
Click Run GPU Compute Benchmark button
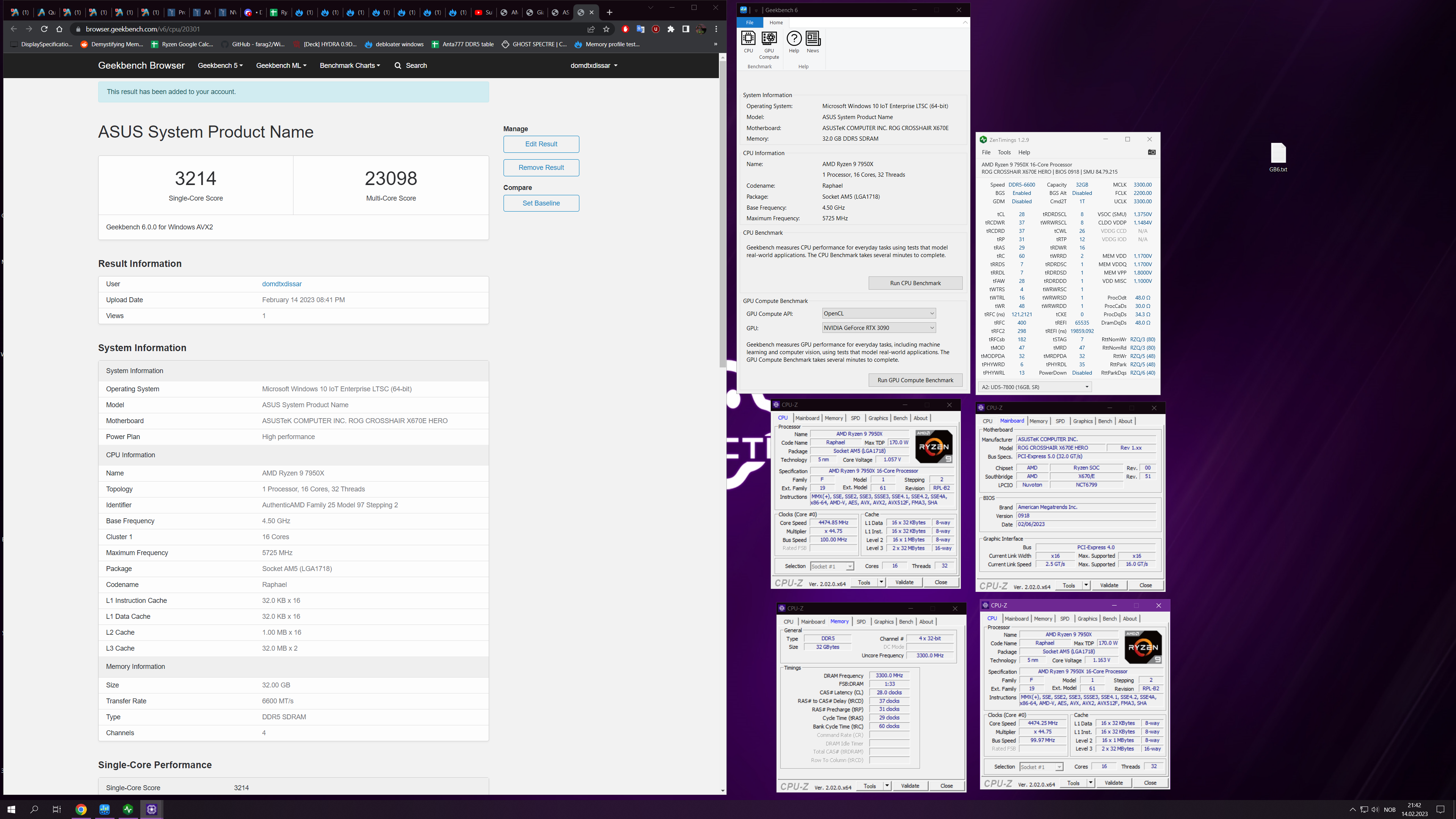(x=915, y=380)
